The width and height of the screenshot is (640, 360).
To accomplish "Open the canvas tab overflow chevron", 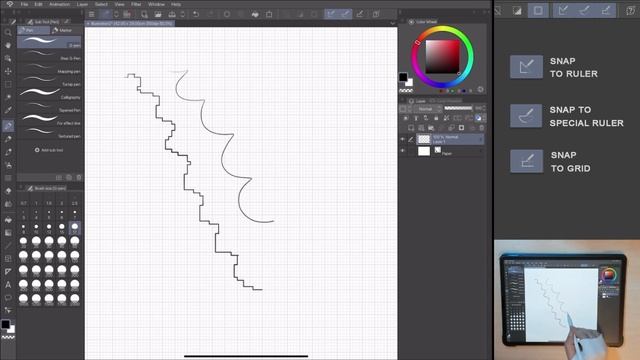I will click(x=393, y=23).
